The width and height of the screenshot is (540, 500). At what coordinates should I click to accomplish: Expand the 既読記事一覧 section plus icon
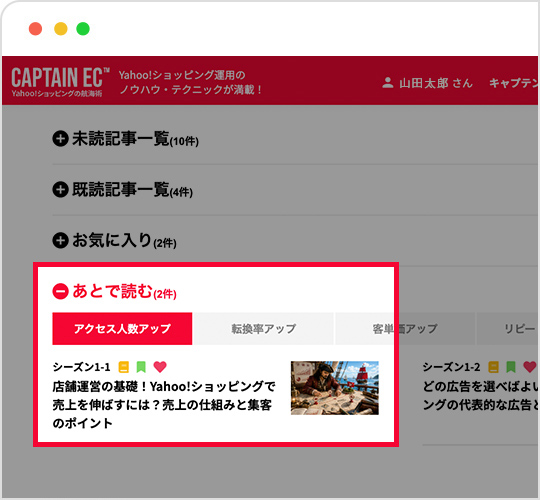[x=60, y=189]
